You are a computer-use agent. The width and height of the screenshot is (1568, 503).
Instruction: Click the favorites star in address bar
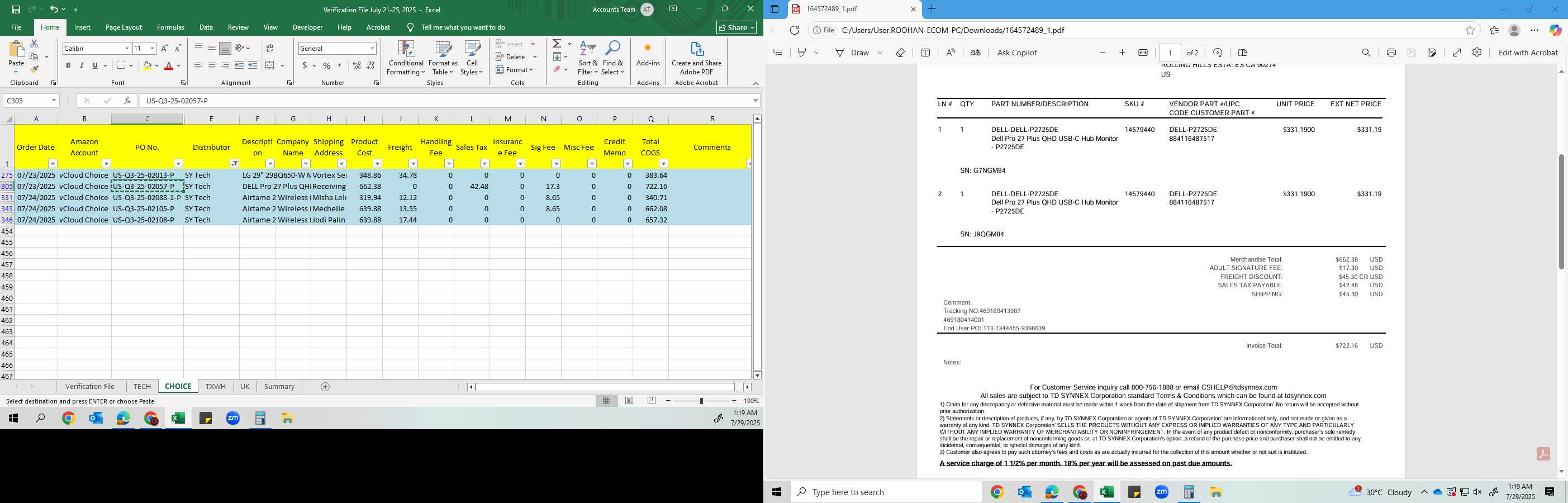[x=1470, y=30]
